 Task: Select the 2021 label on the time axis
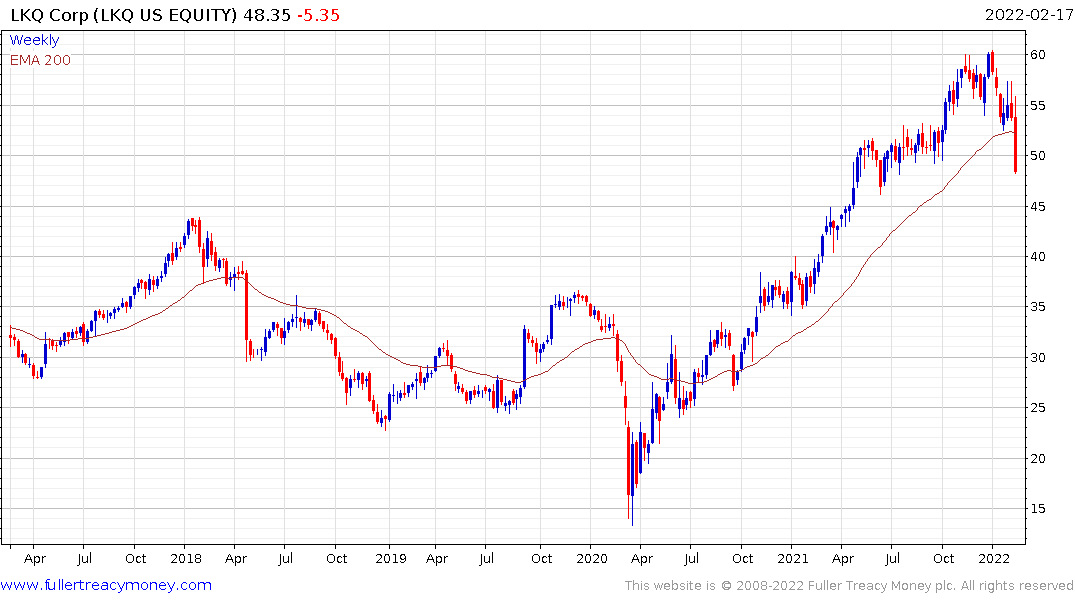793,558
